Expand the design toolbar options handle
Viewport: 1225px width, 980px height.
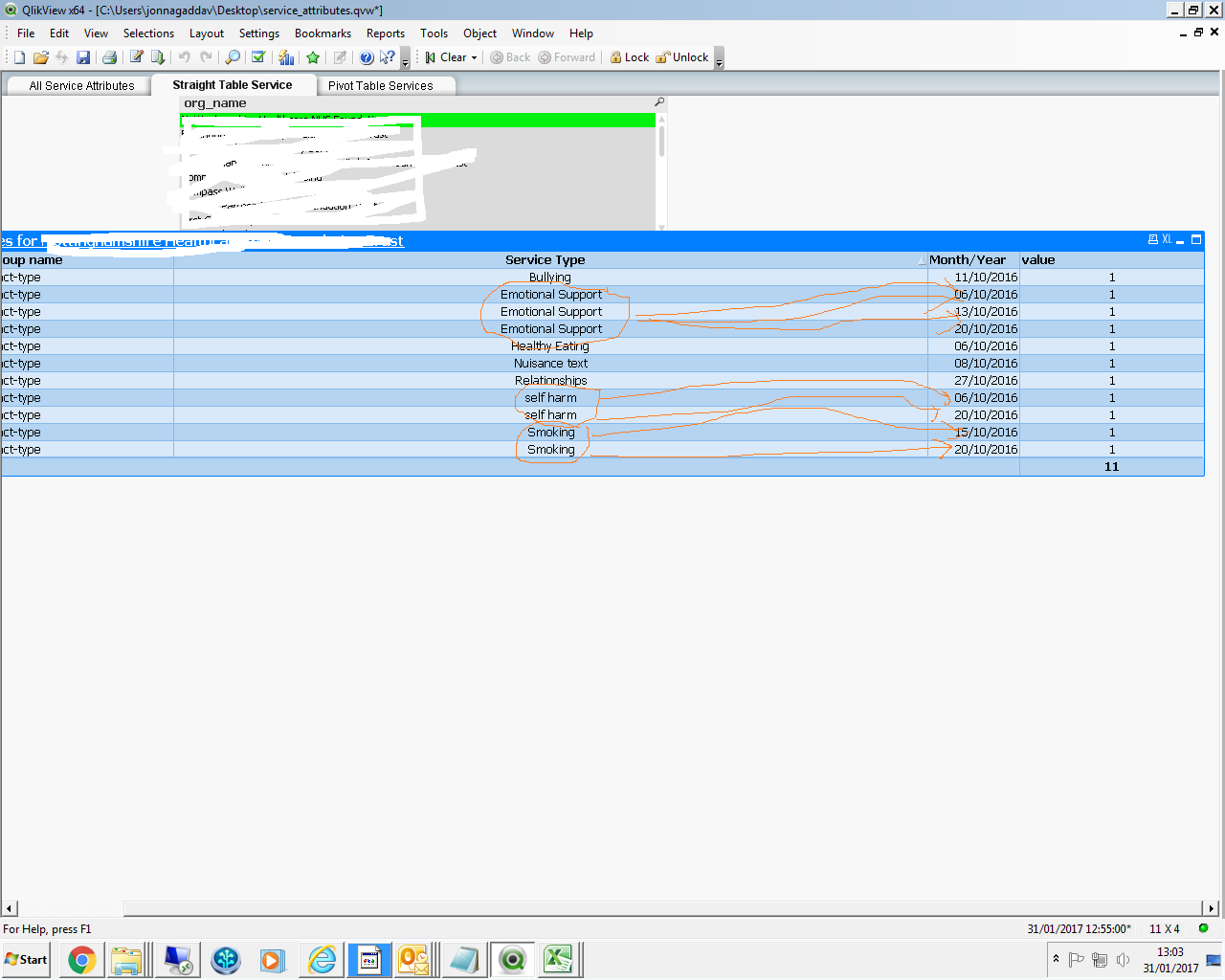pos(405,59)
